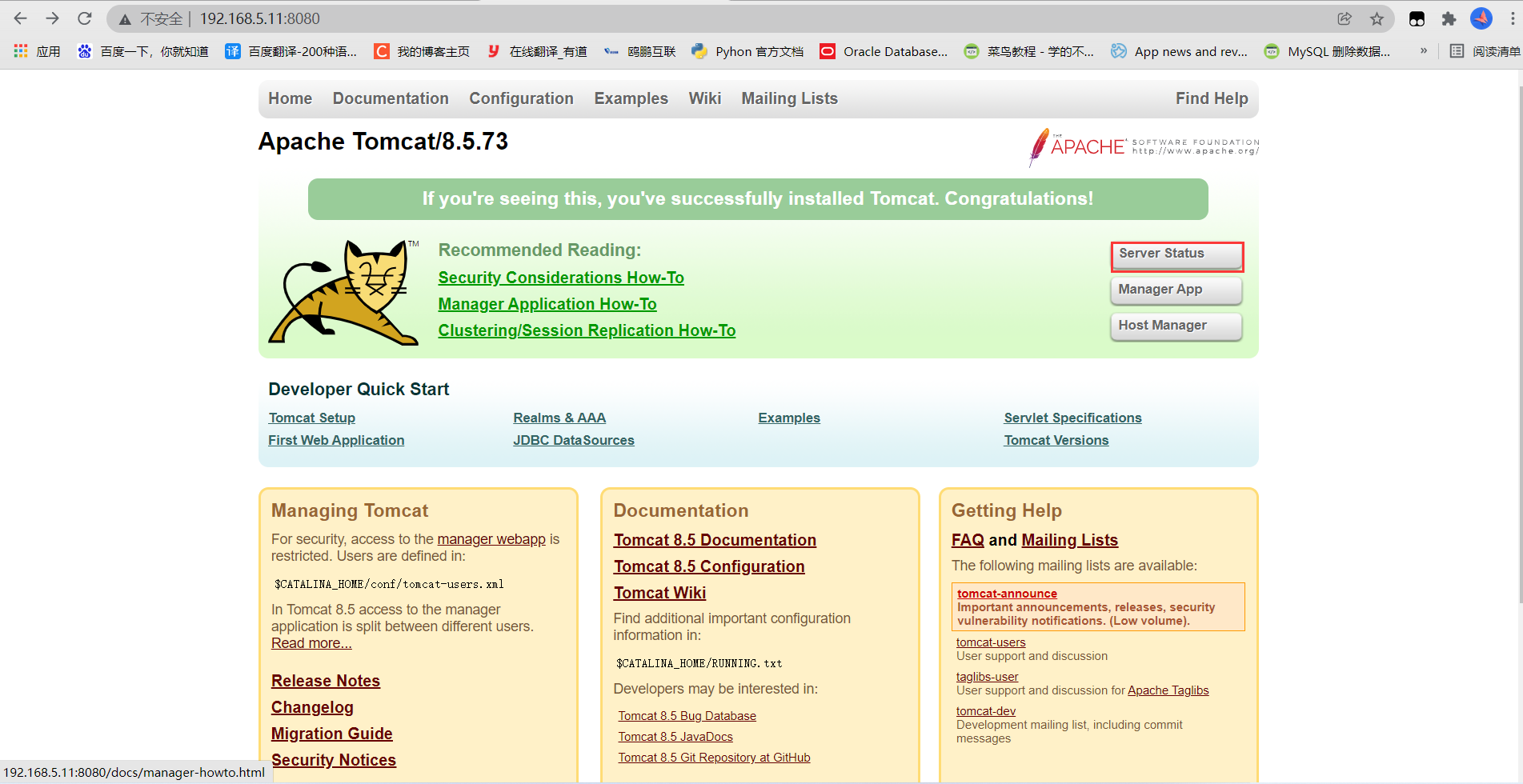Open 鸥鹏互联 bookmark
Image resolution: width=1523 pixels, height=784 pixels.
point(640,51)
